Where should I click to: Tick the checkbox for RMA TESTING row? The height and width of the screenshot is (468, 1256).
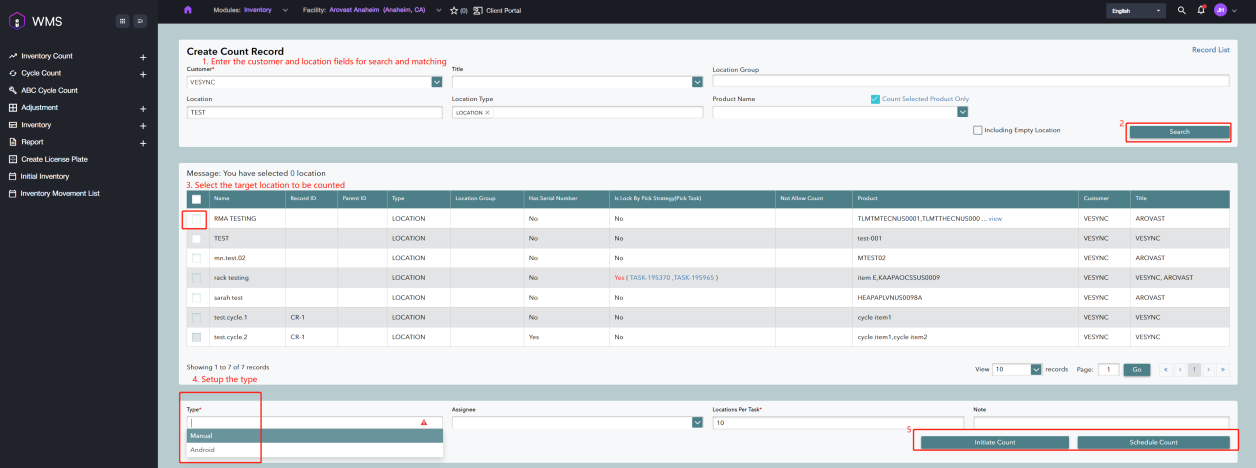(x=196, y=218)
